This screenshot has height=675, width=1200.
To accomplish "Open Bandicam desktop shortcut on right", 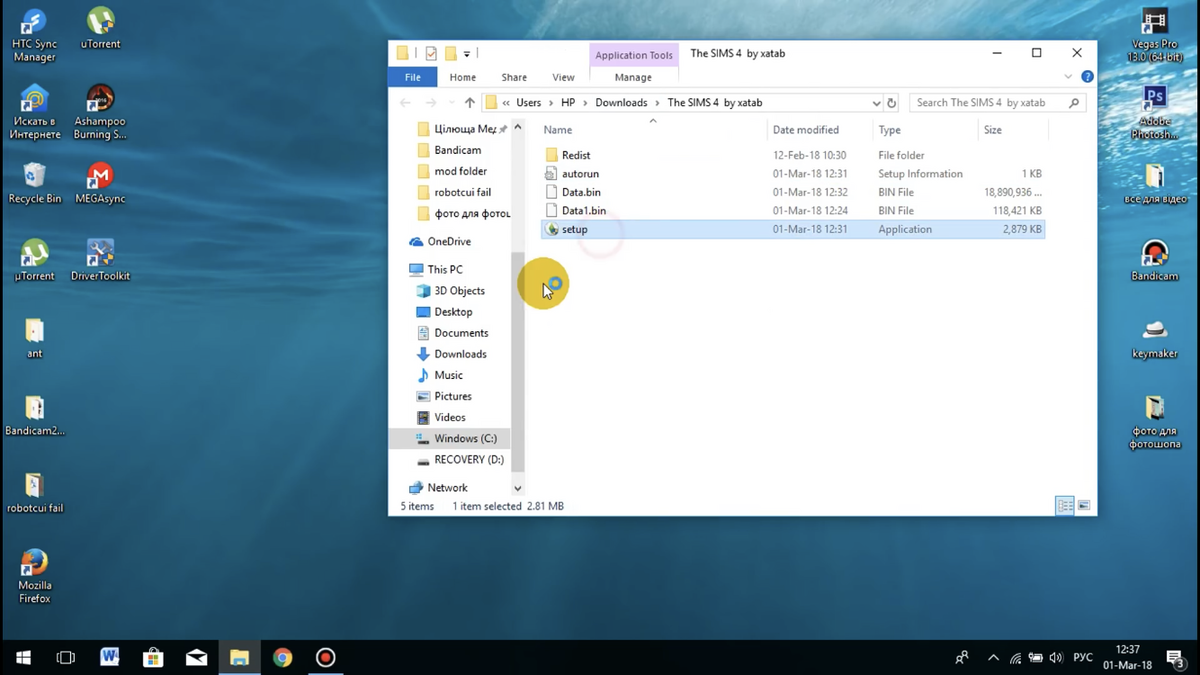I will 1155,261.
